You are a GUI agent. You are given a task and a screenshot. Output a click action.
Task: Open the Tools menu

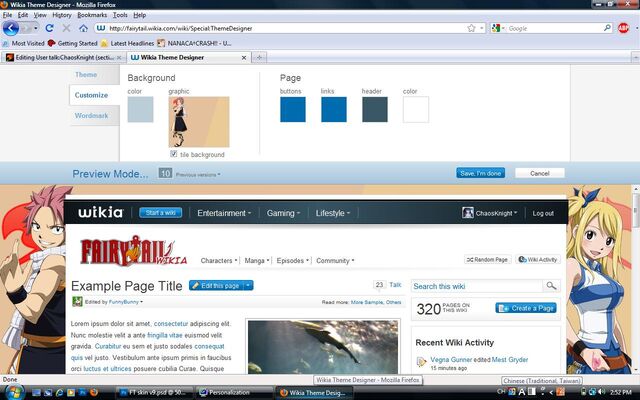tap(120, 15)
